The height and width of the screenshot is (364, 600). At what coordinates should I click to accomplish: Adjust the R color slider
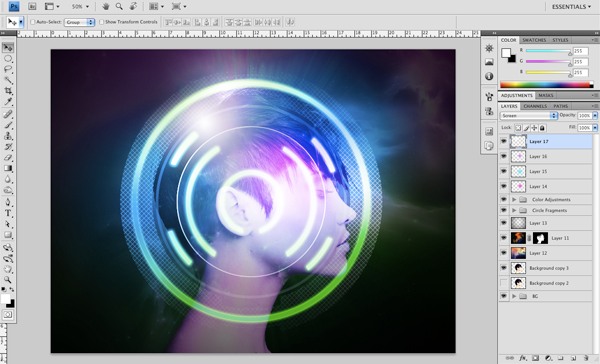click(548, 51)
